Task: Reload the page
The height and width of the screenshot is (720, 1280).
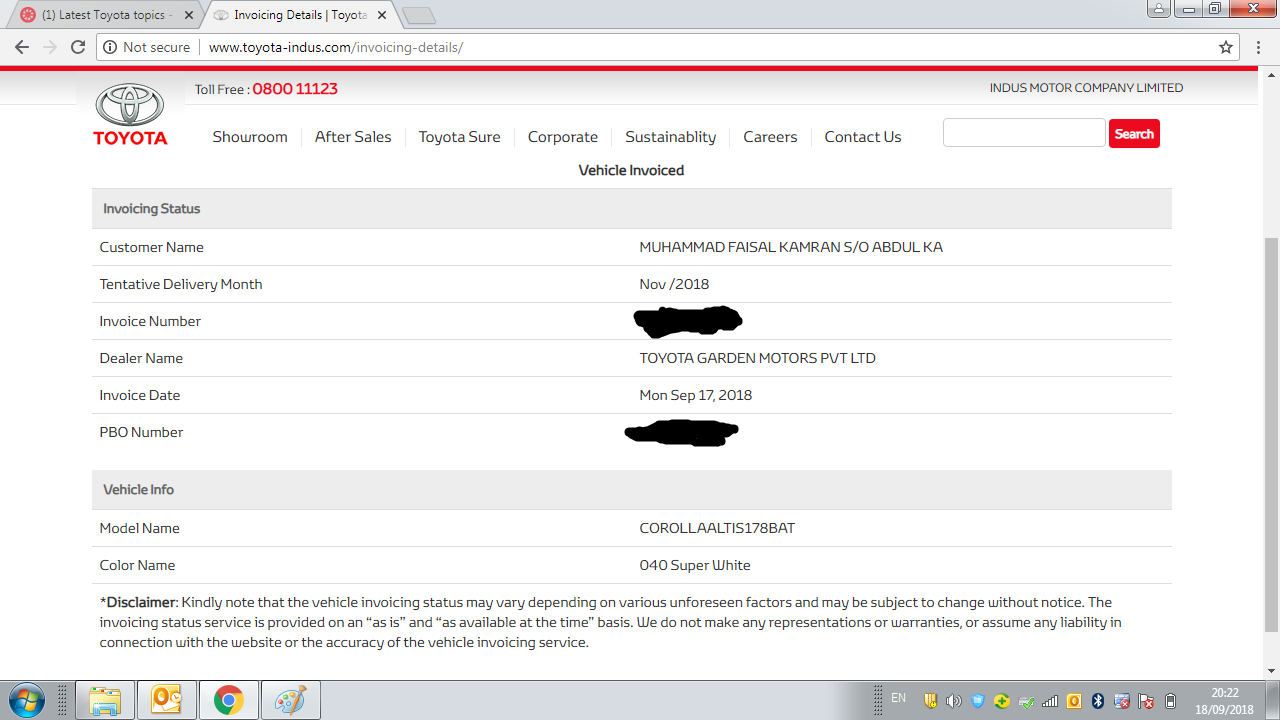Action: point(78,47)
